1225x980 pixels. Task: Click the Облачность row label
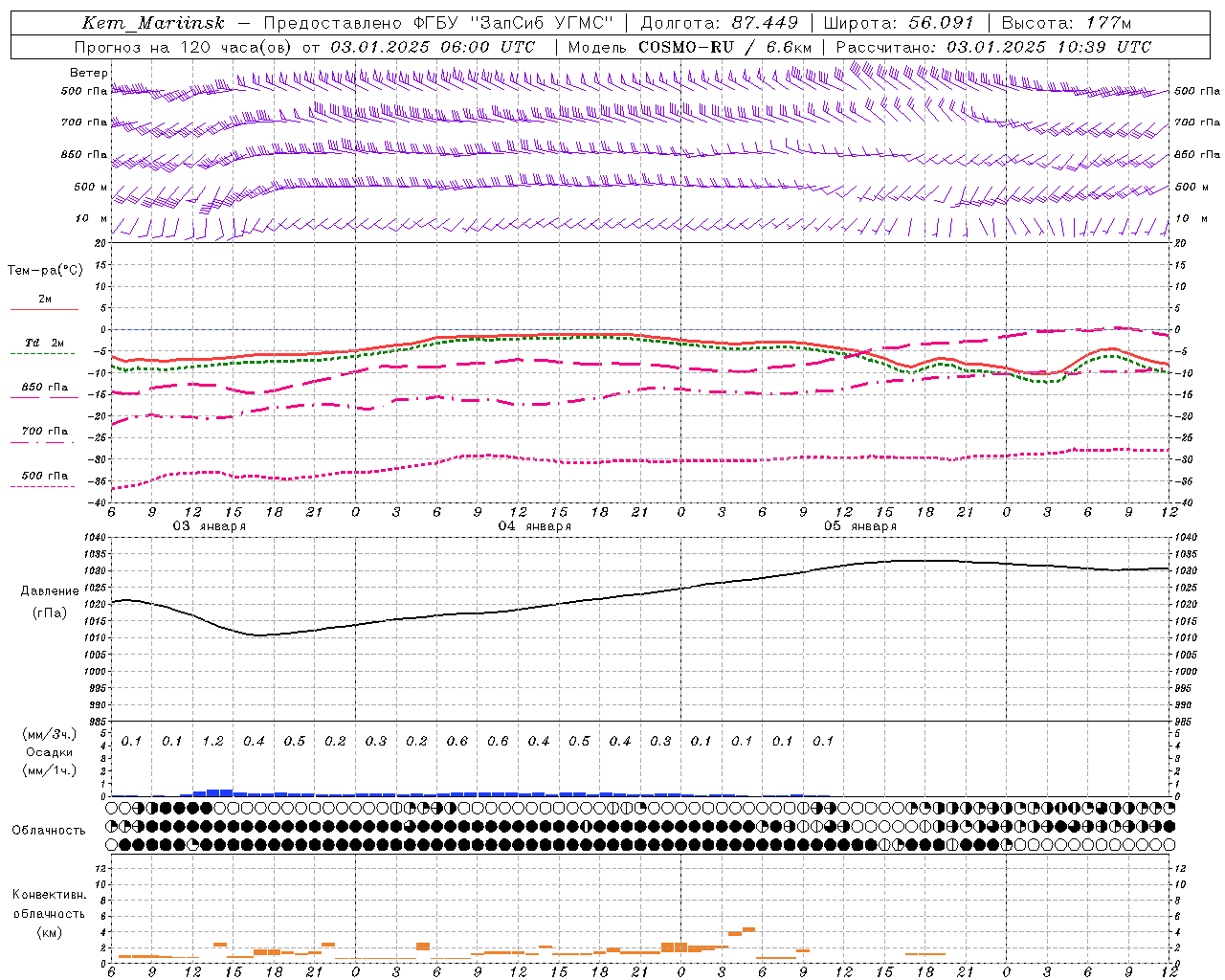click(49, 831)
